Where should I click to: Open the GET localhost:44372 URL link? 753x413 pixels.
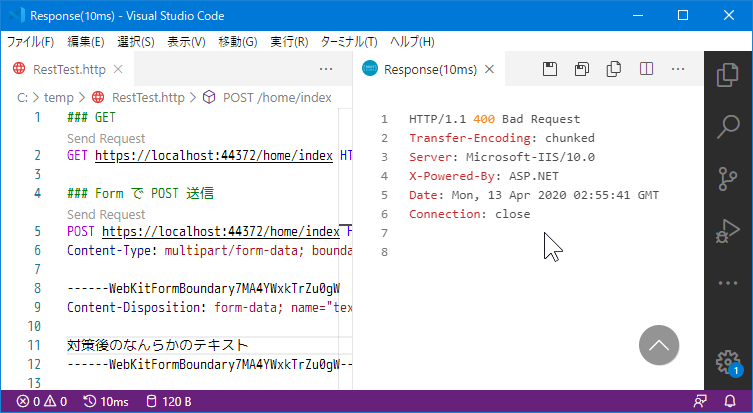[214, 156]
